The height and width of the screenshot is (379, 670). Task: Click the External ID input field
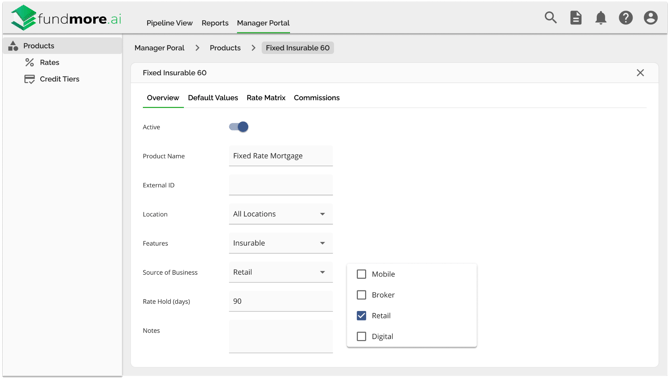pyautogui.click(x=281, y=185)
